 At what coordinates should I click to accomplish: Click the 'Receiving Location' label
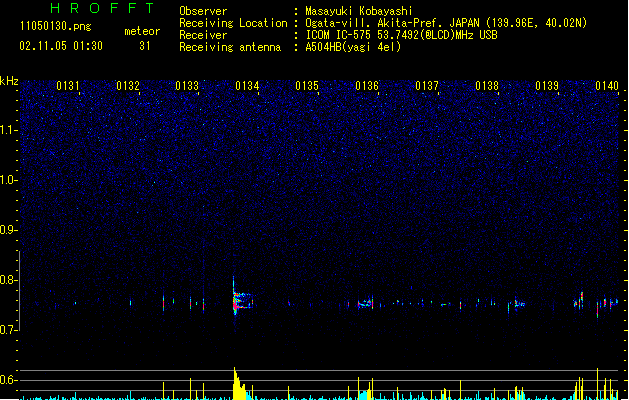(233, 23)
